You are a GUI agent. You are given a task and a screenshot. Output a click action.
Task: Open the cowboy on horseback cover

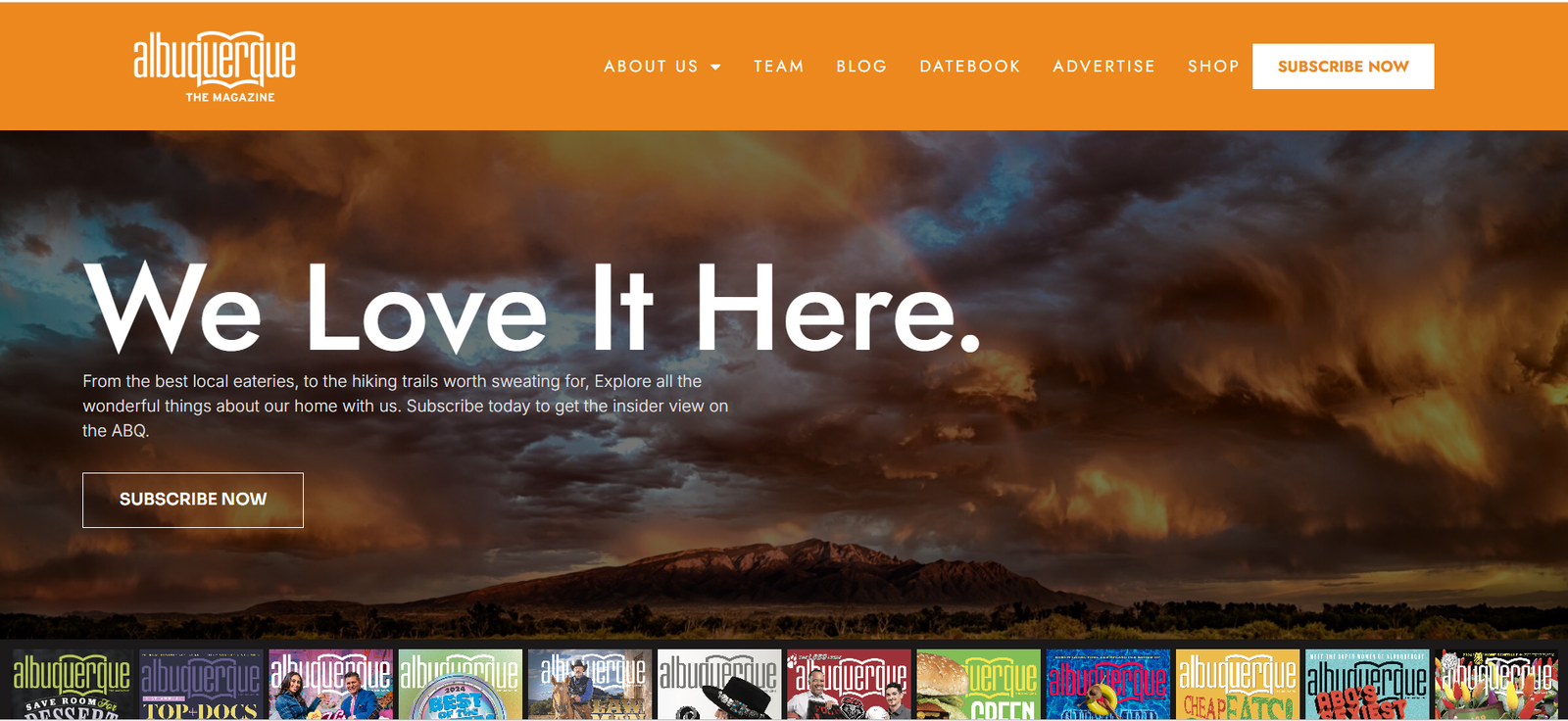pyautogui.click(x=589, y=684)
